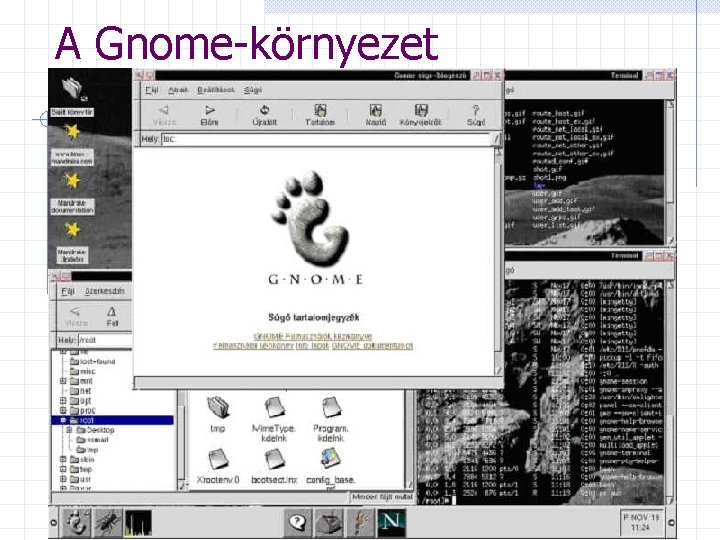The height and width of the screenshot is (540, 720).
Task: Click the Fel up arrow in file manager
Action: point(112,316)
